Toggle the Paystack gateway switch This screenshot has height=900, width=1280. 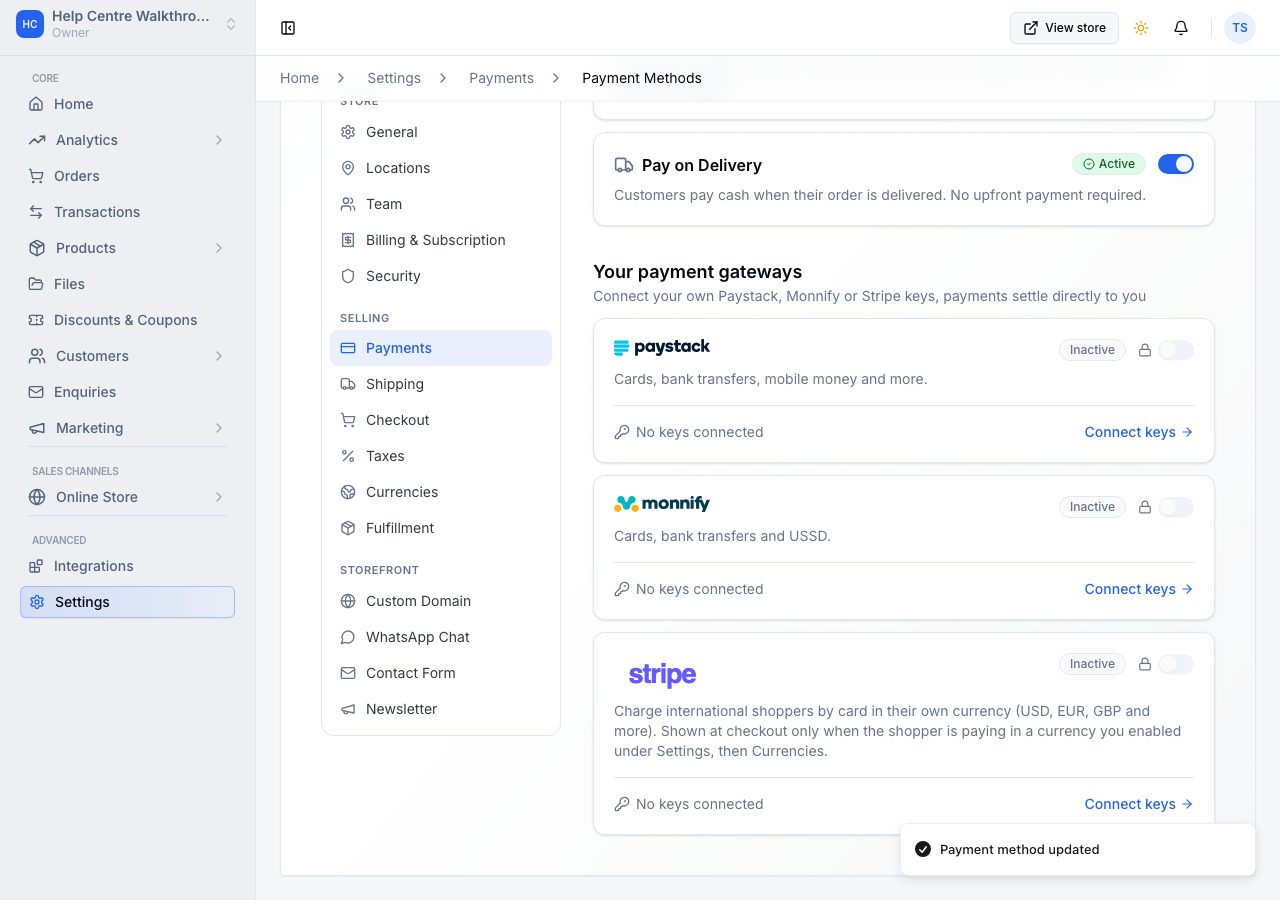pyautogui.click(x=1176, y=350)
